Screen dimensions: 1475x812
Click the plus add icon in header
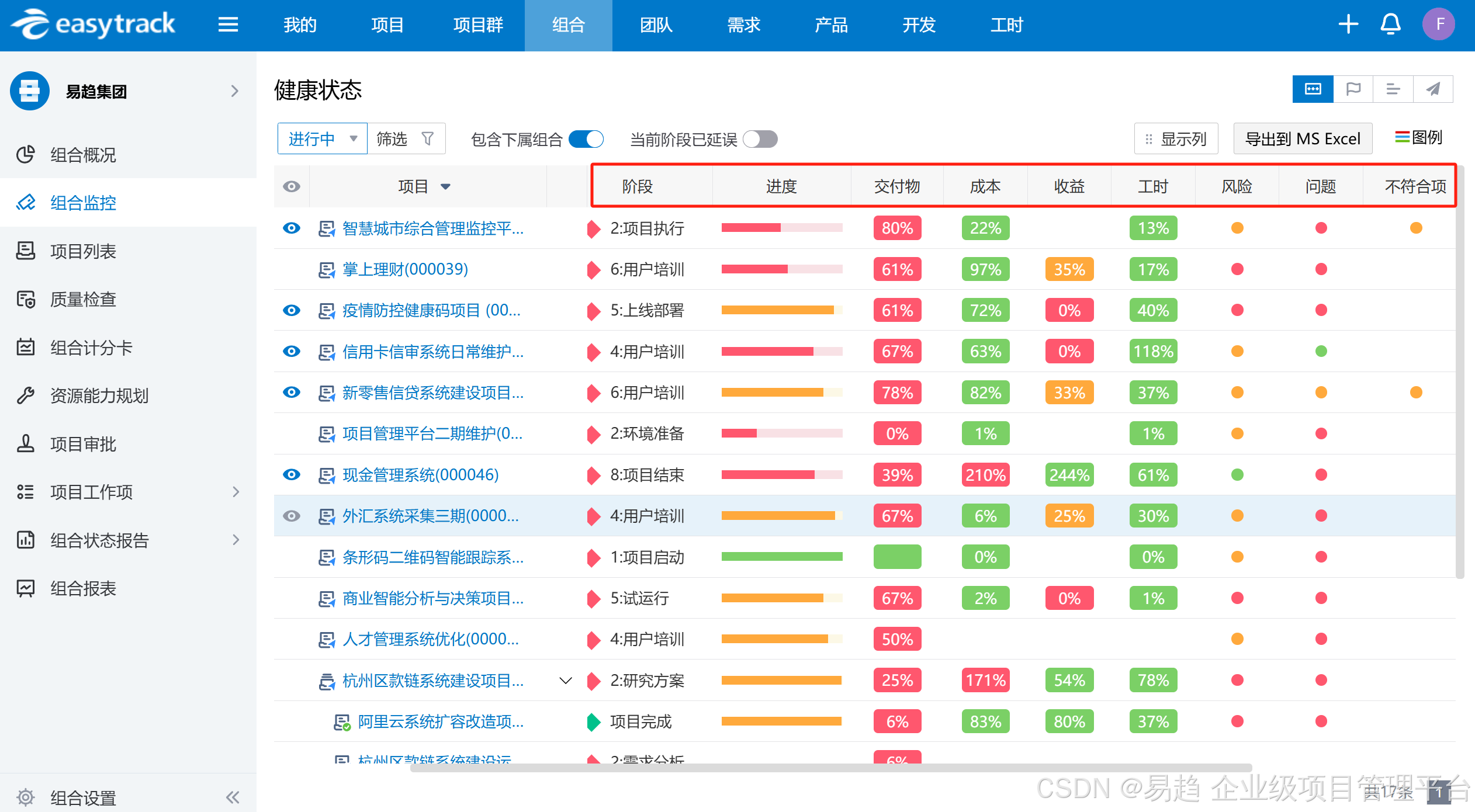[x=1348, y=25]
